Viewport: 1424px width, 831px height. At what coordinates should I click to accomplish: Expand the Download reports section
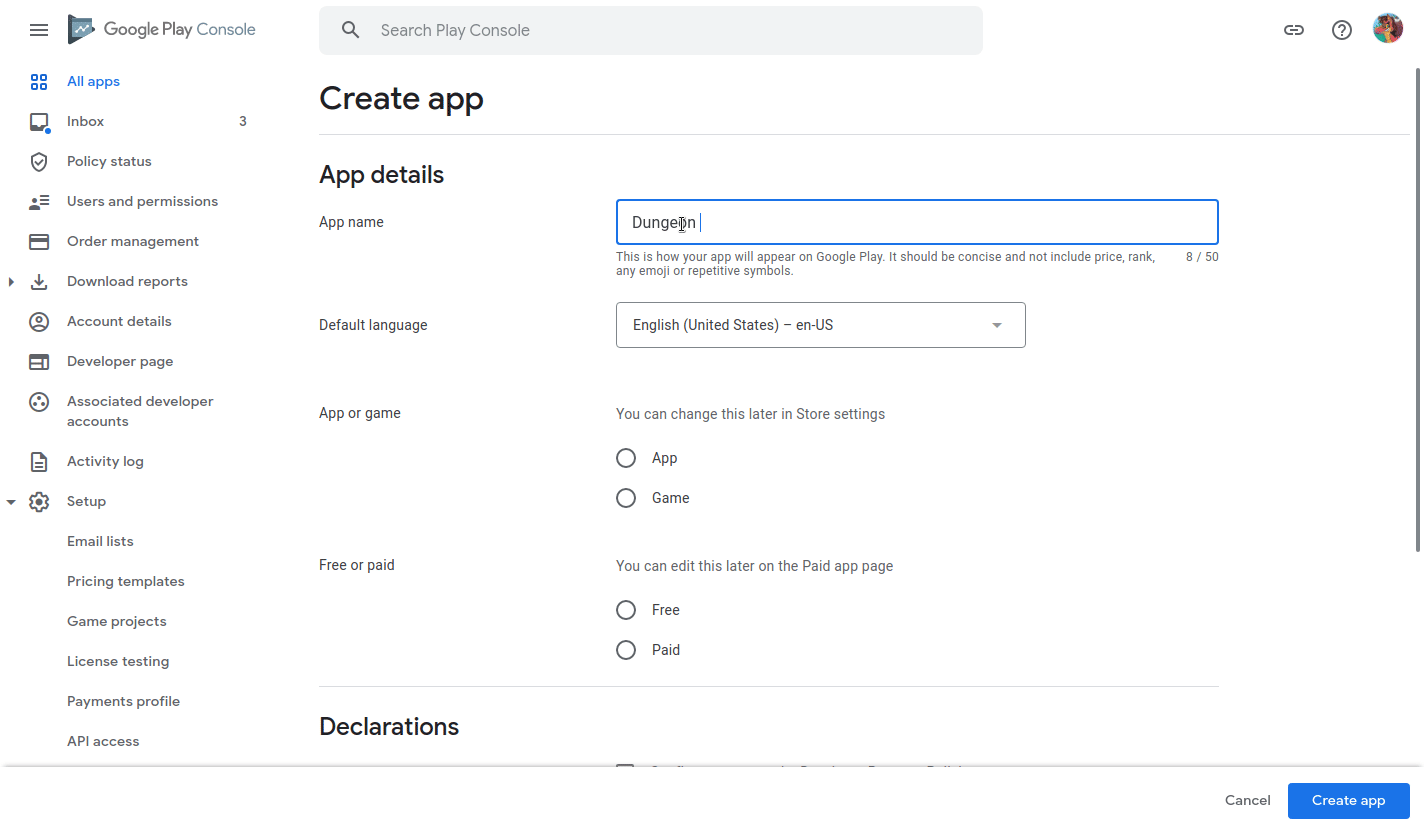tap(11, 282)
